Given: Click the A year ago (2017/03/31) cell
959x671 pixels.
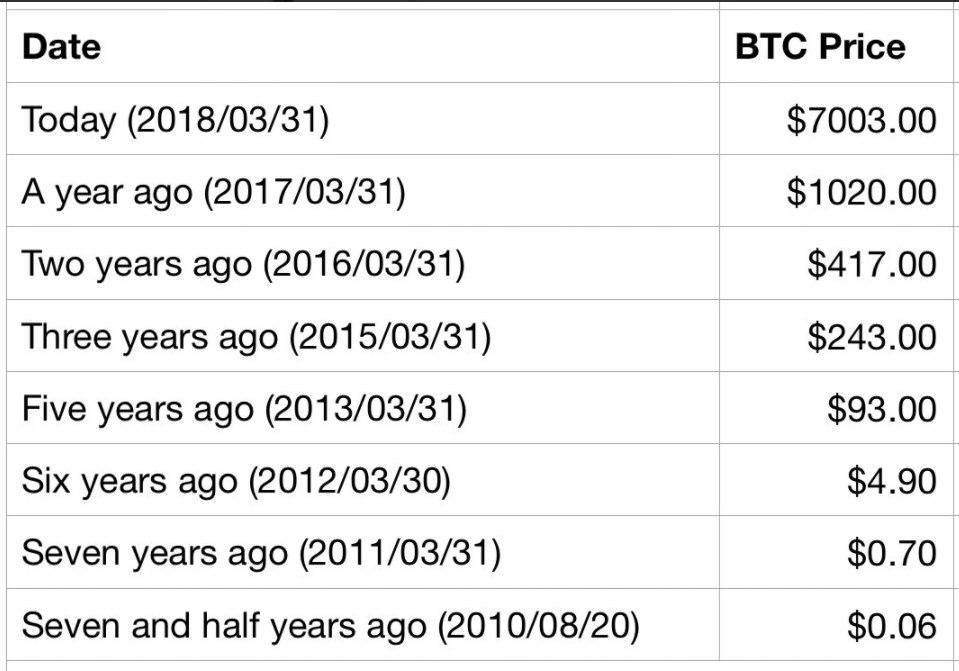Looking at the screenshot, I should (x=363, y=191).
